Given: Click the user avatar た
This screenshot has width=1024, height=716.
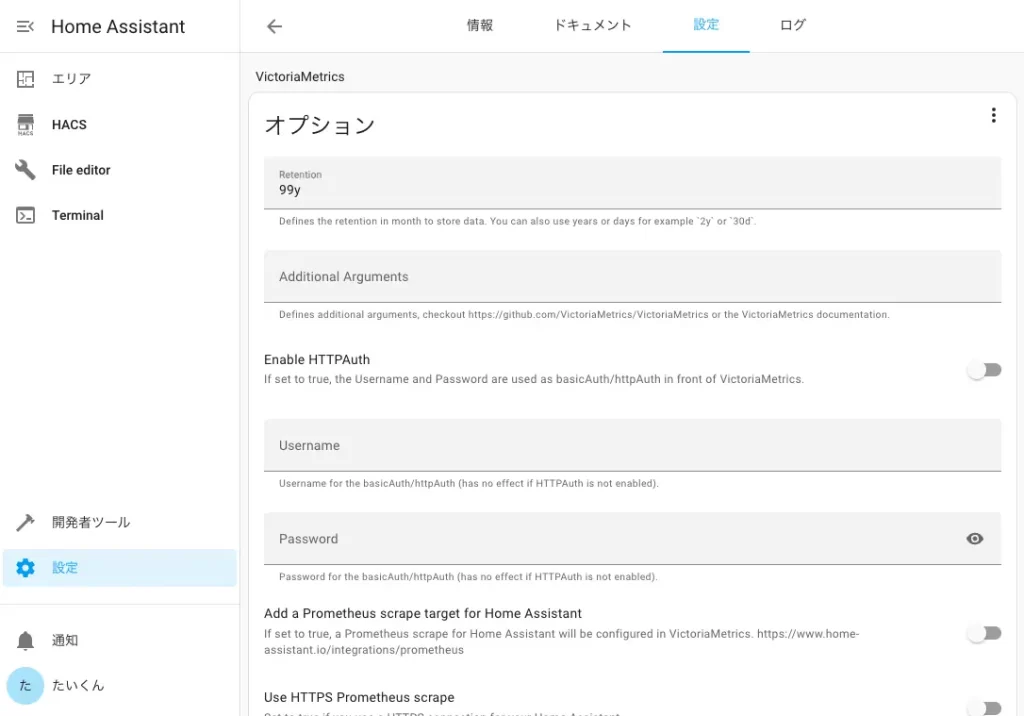Looking at the screenshot, I should pos(25,685).
